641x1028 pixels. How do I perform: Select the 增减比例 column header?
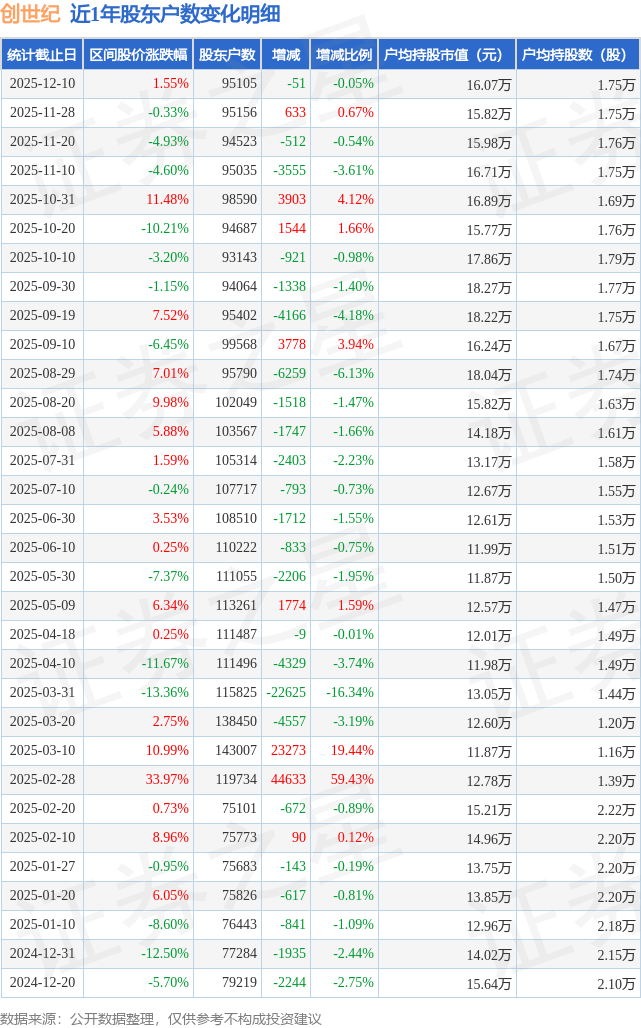pos(344,55)
